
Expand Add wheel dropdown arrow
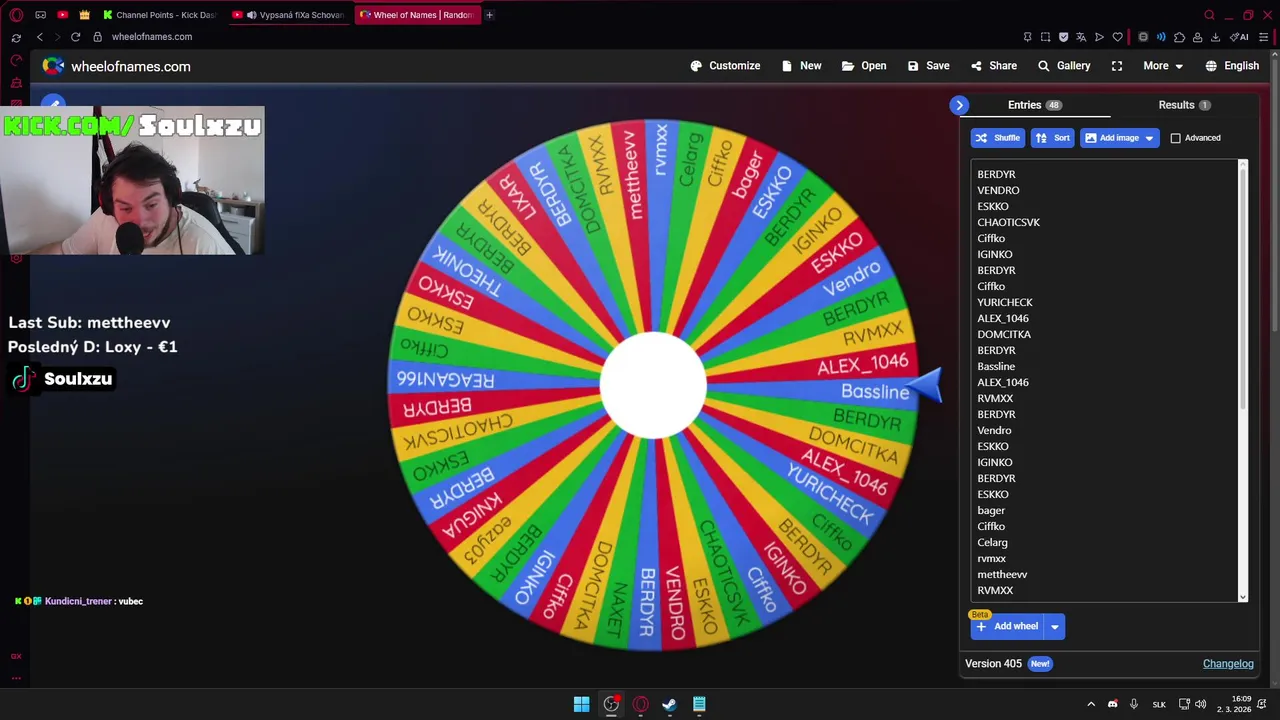click(1054, 627)
